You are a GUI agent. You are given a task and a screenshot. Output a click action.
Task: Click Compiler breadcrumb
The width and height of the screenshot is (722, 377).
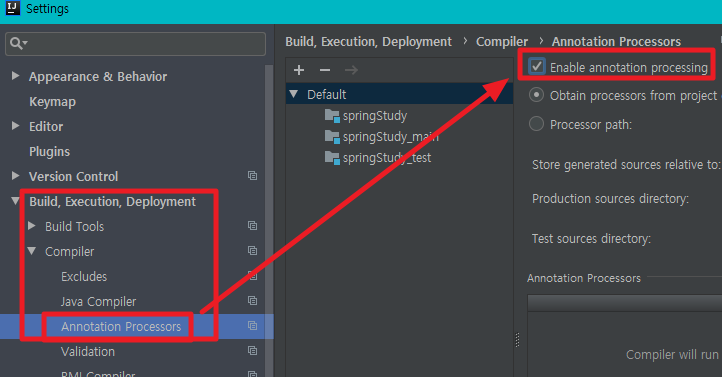[x=502, y=41]
